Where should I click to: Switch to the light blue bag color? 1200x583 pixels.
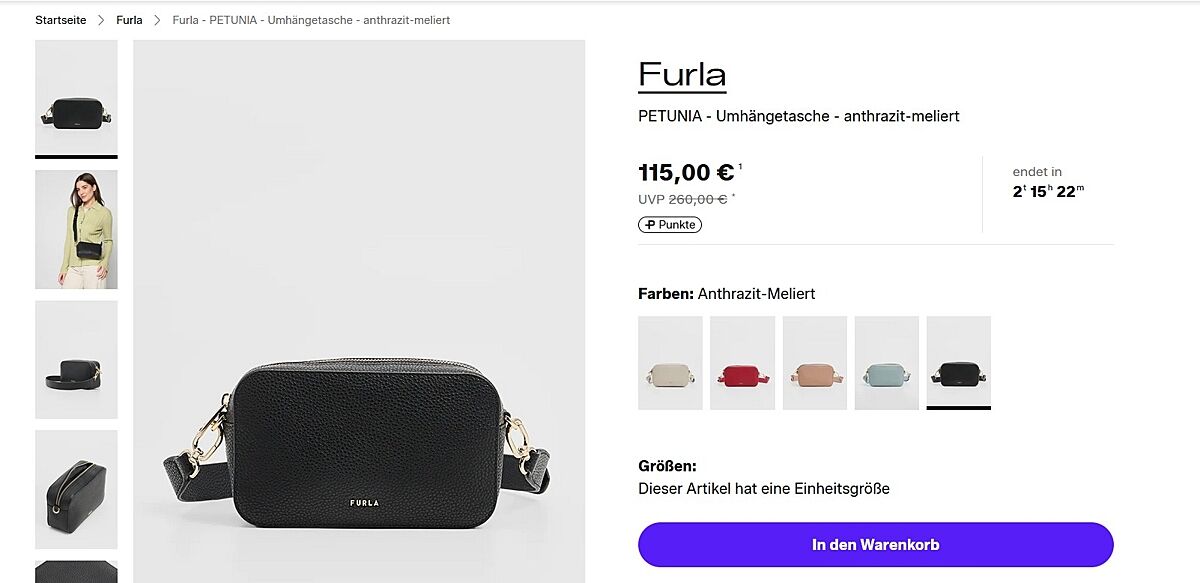[886, 362]
